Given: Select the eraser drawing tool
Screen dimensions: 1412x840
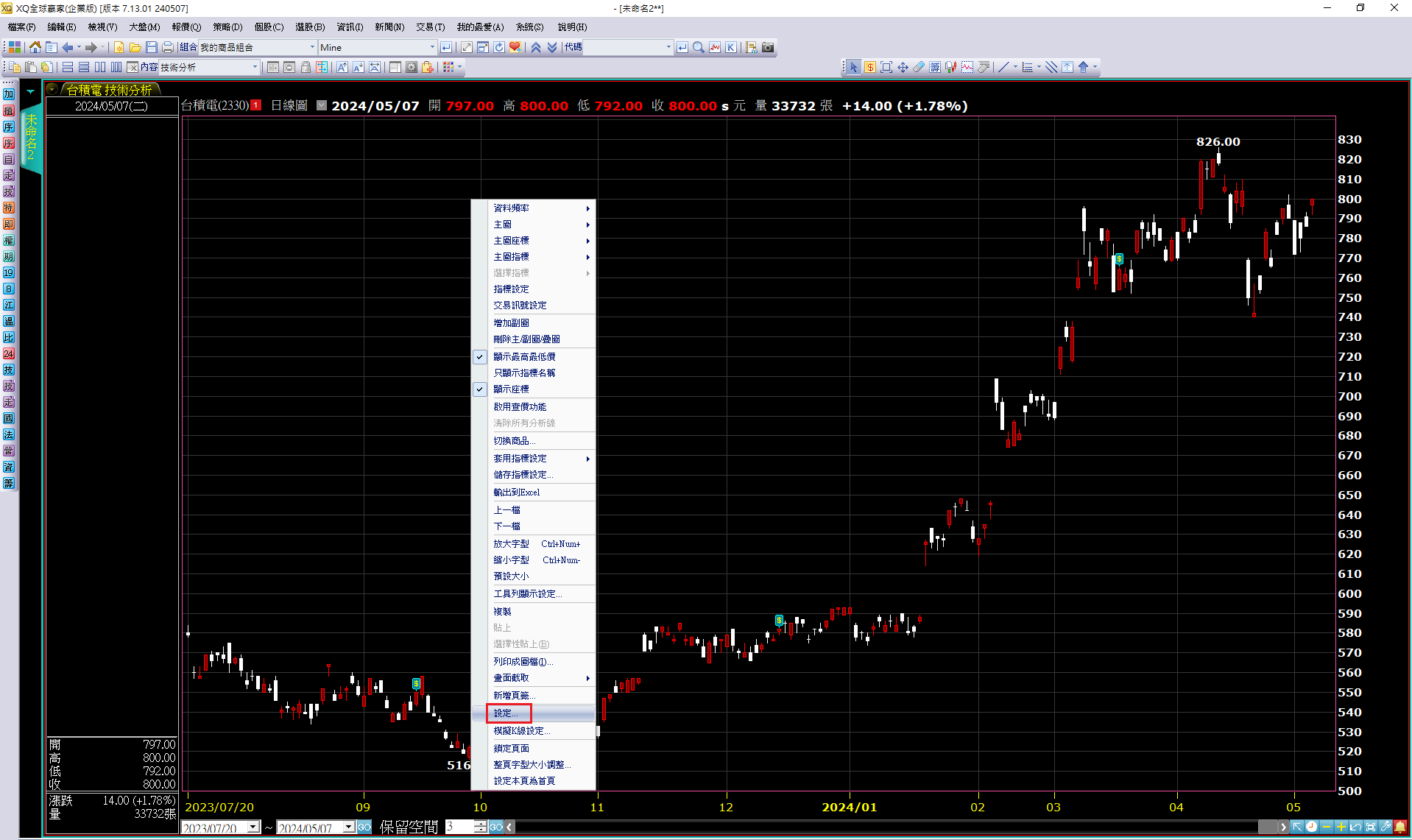Looking at the screenshot, I should tap(918, 67).
